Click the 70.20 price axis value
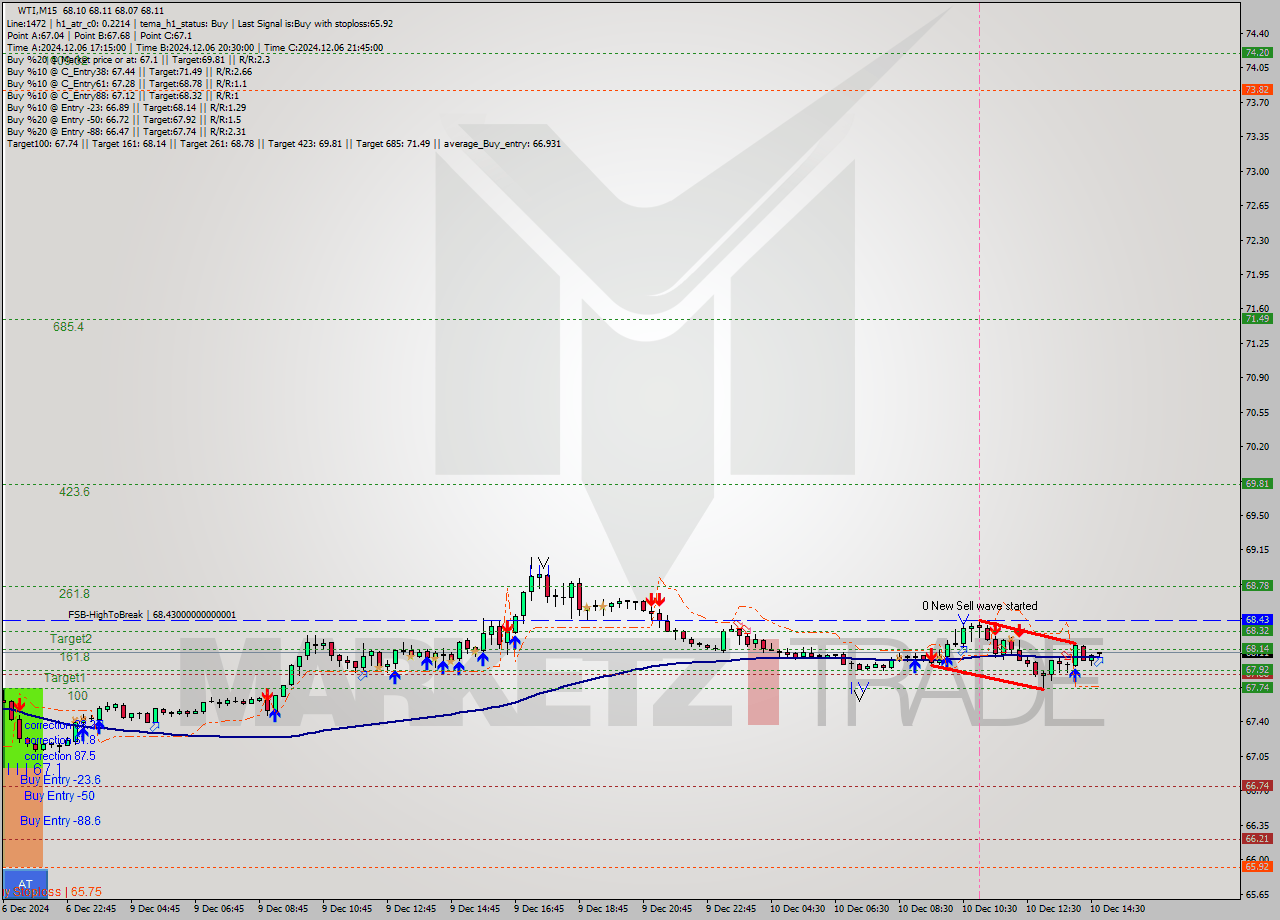 click(x=1257, y=446)
